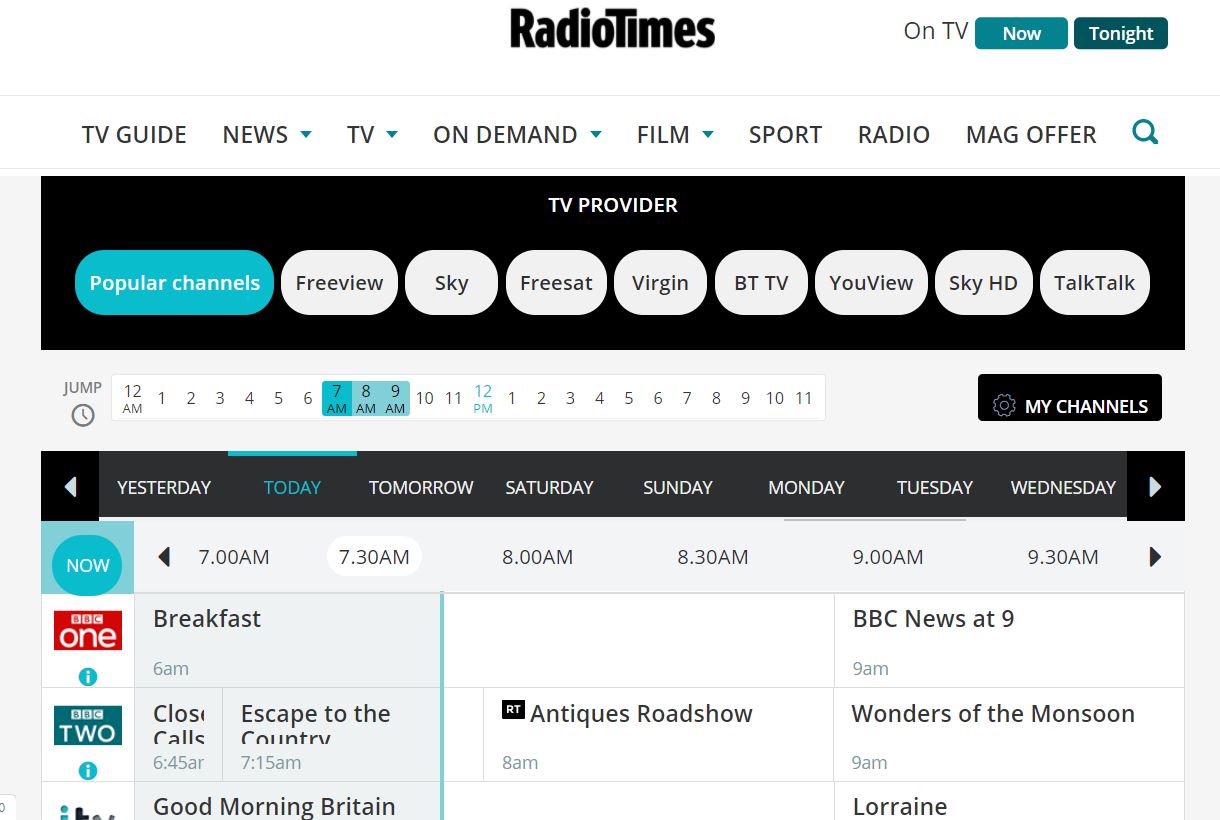Choose the Virgin TV provider
This screenshot has width=1220, height=820.
pyautogui.click(x=660, y=283)
